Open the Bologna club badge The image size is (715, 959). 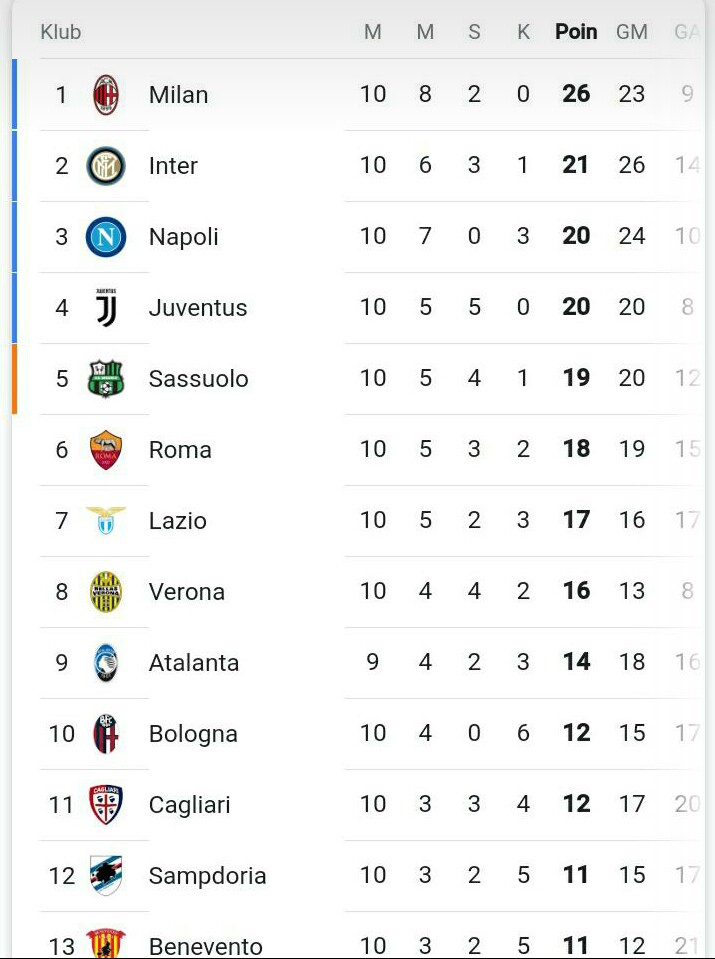pyautogui.click(x=106, y=733)
